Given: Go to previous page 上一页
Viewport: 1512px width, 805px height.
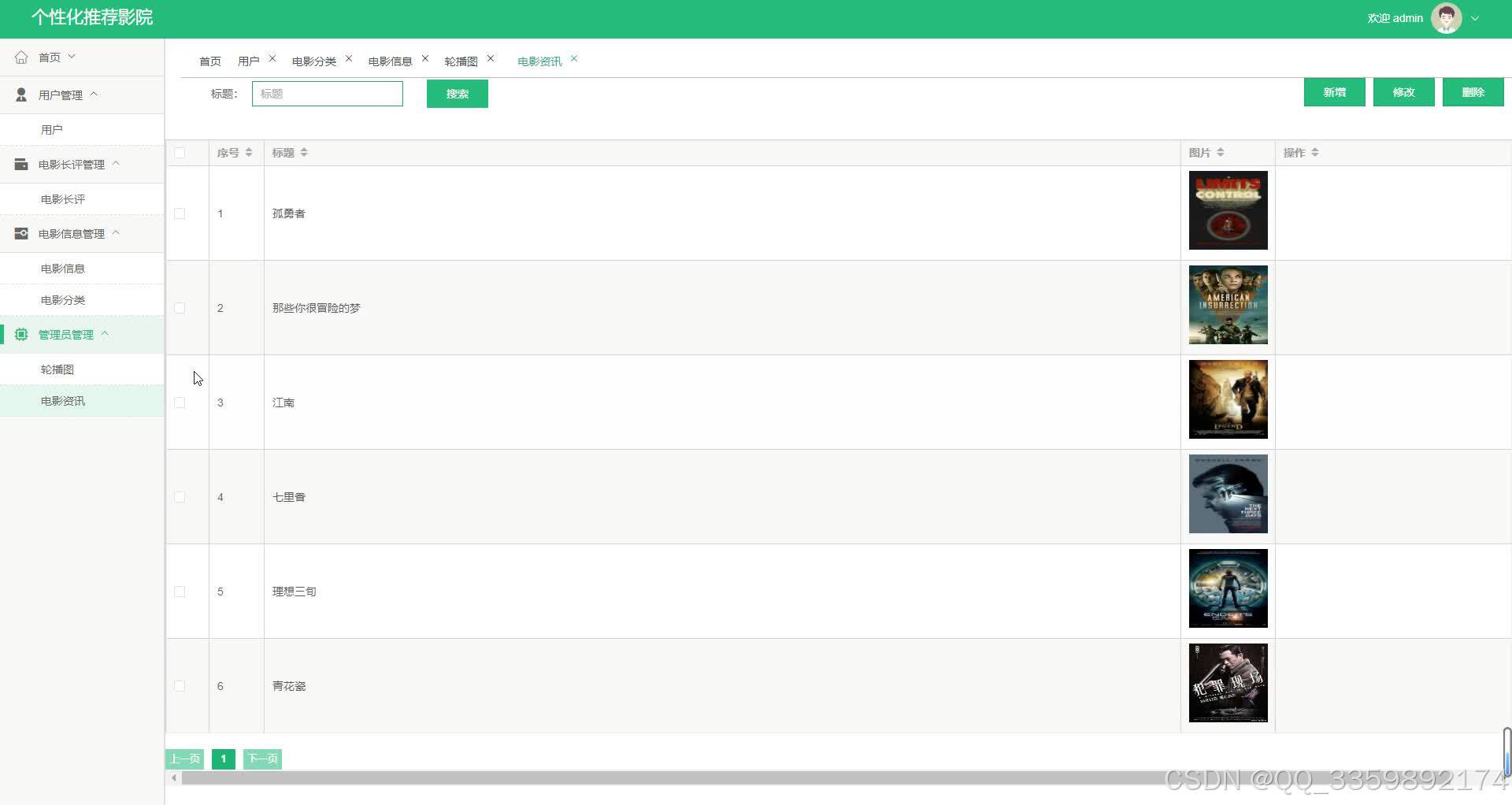Looking at the screenshot, I should pos(185,759).
